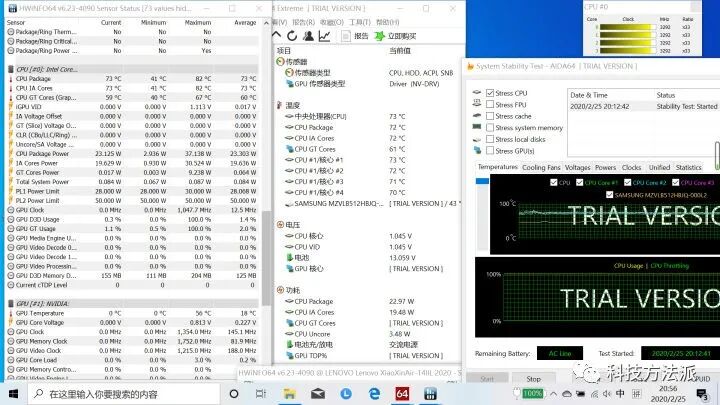
Task: Switch to the Statistics tab
Action: point(688,168)
